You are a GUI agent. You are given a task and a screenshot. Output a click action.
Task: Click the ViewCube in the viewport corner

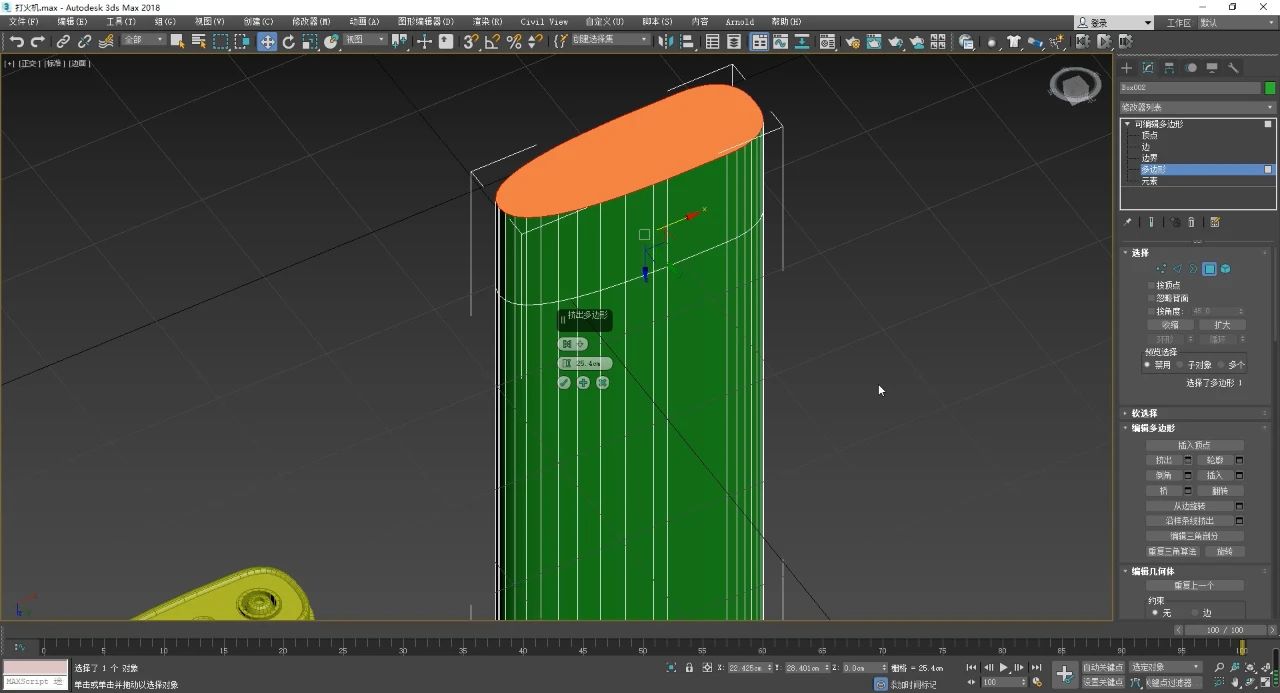click(x=1074, y=88)
